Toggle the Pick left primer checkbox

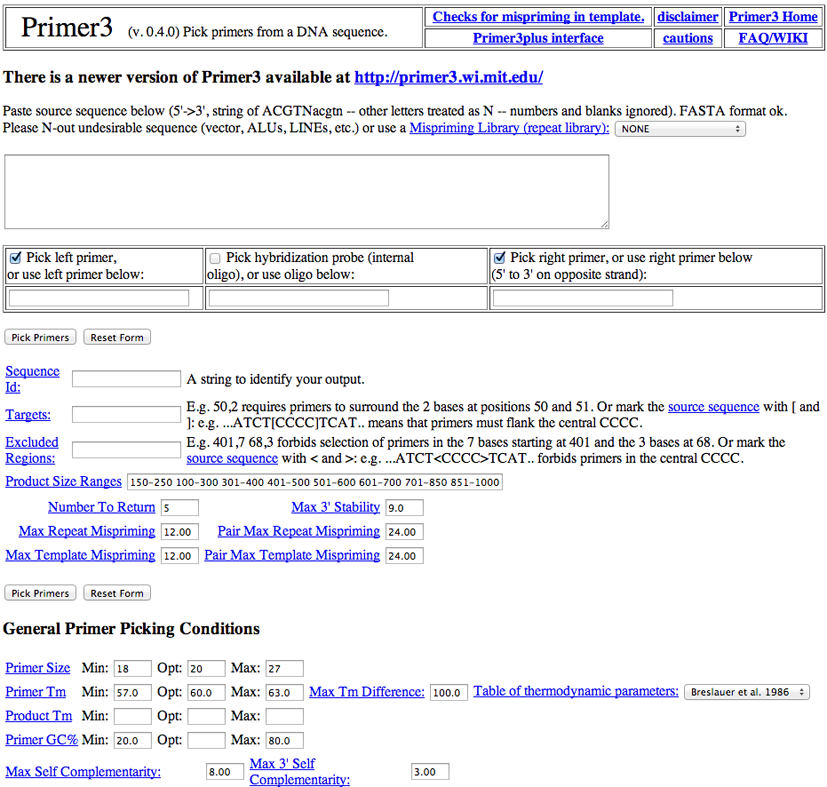click(16, 258)
